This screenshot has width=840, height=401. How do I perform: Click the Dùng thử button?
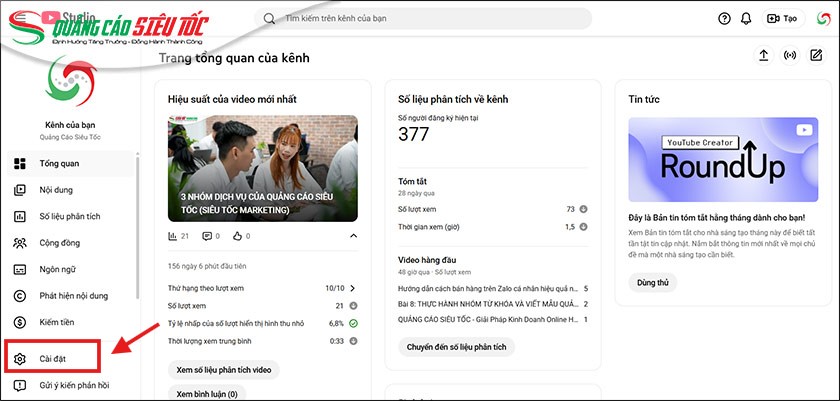tap(653, 283)
